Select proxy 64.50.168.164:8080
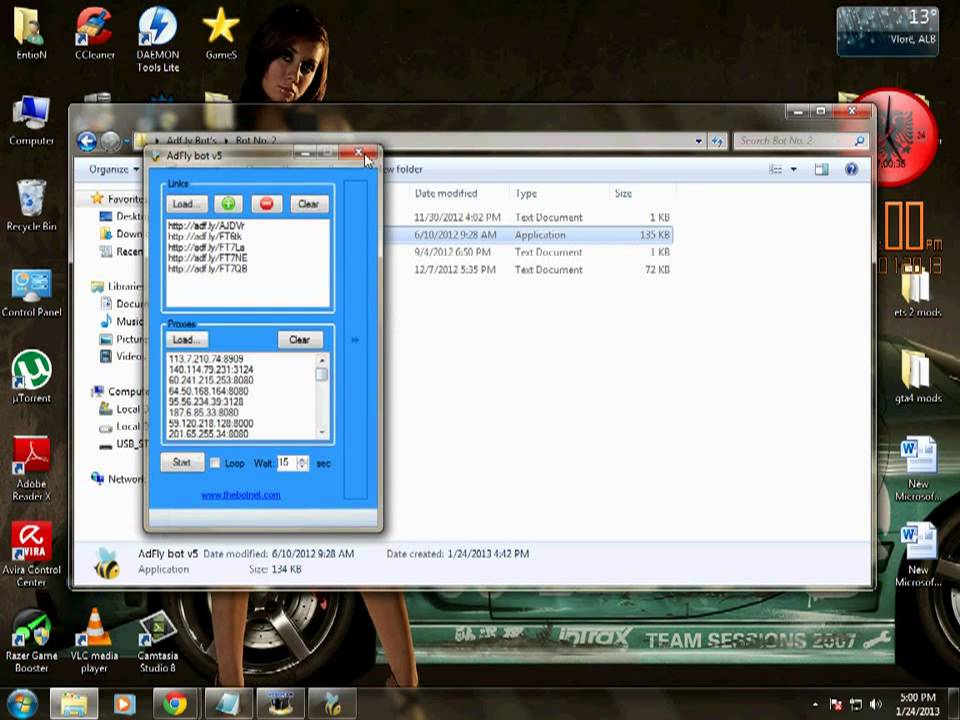Viewport: 960px width, 720px height. (x=208, y=391)
